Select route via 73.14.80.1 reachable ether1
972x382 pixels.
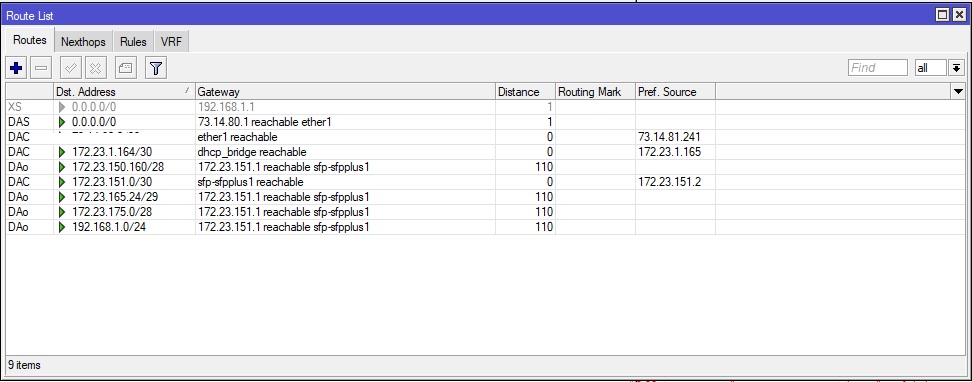(x=485, y=122)
